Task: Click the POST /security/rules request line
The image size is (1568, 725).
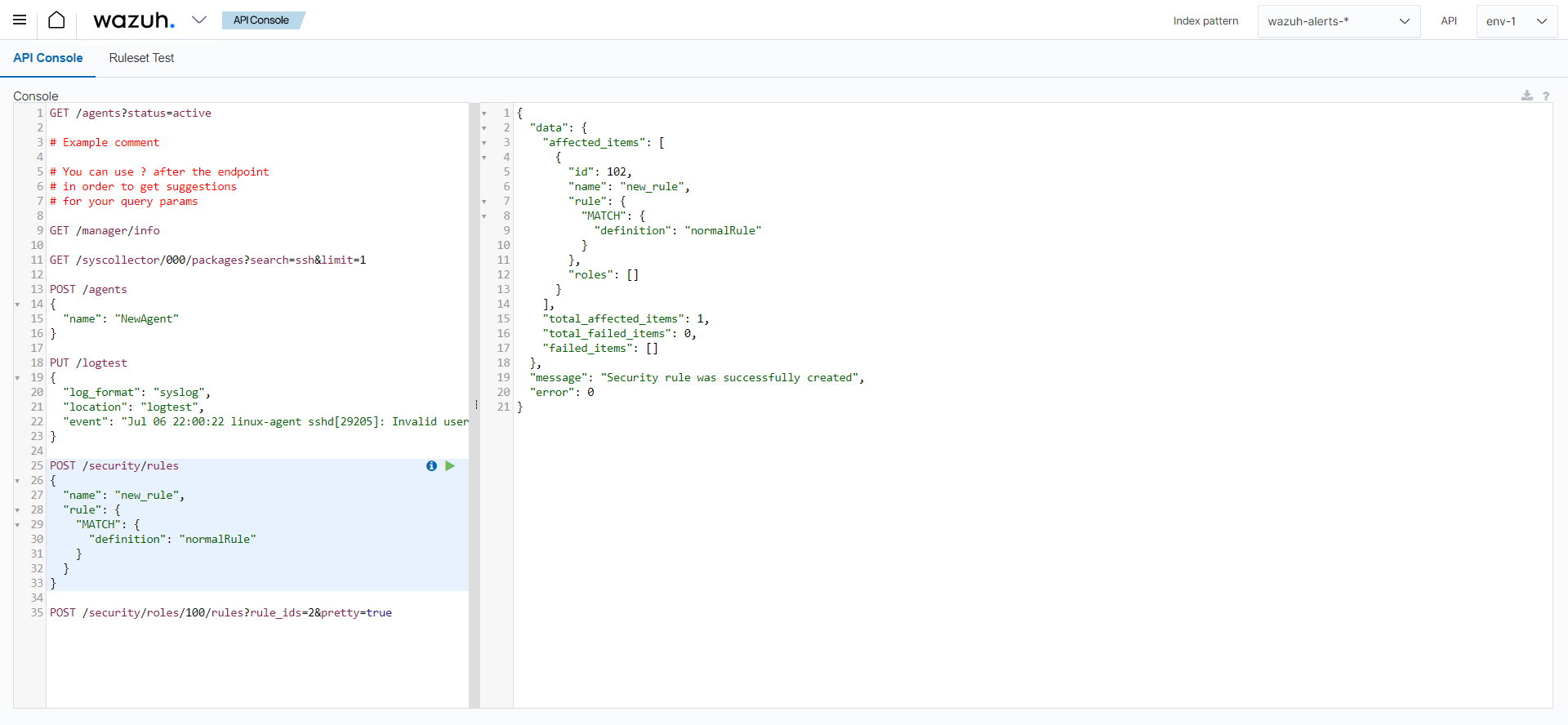Action: point(114,466)
